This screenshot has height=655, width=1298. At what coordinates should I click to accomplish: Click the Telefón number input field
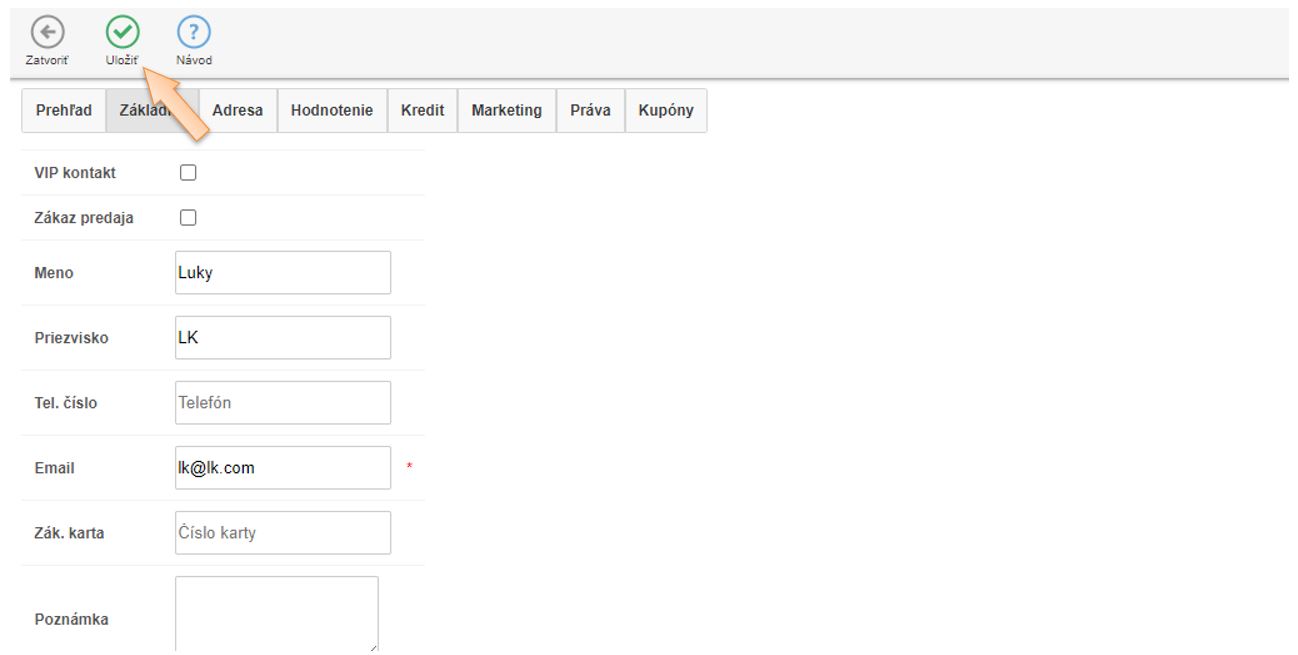[x=282, y=403]
